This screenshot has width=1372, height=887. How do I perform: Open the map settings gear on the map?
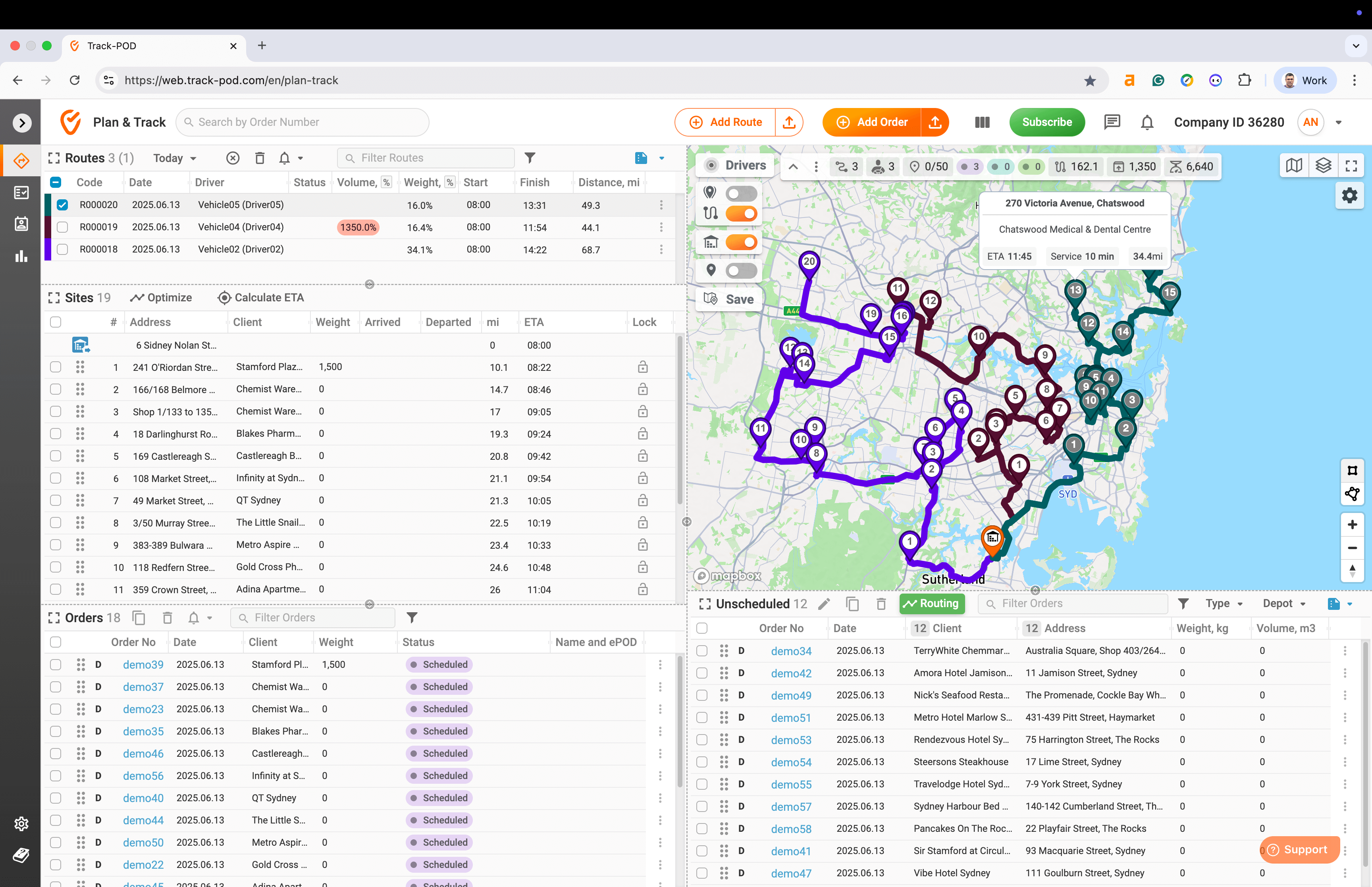click(x=1349, y=196)
